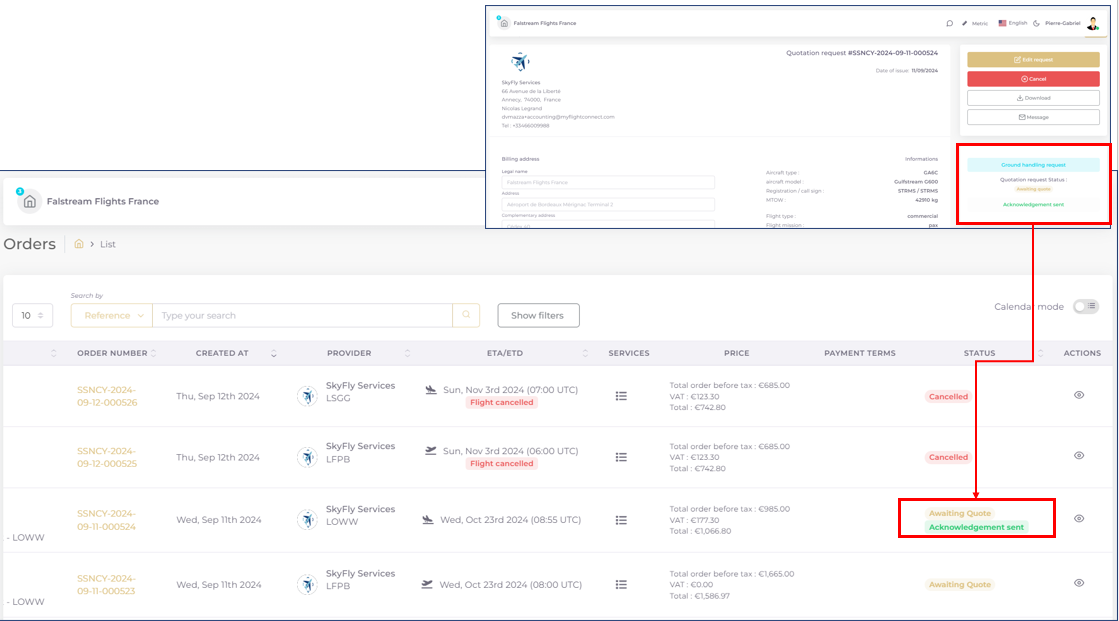Screen dimensions: 1119x621
Task: Click the Payment Terms column header
Action: point(859,353)
